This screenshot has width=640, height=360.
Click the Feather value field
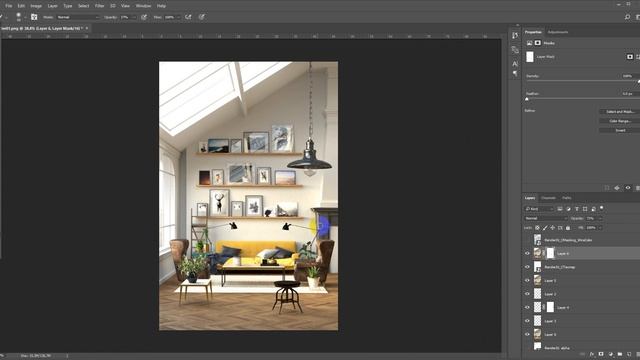[x=627, y=93]
